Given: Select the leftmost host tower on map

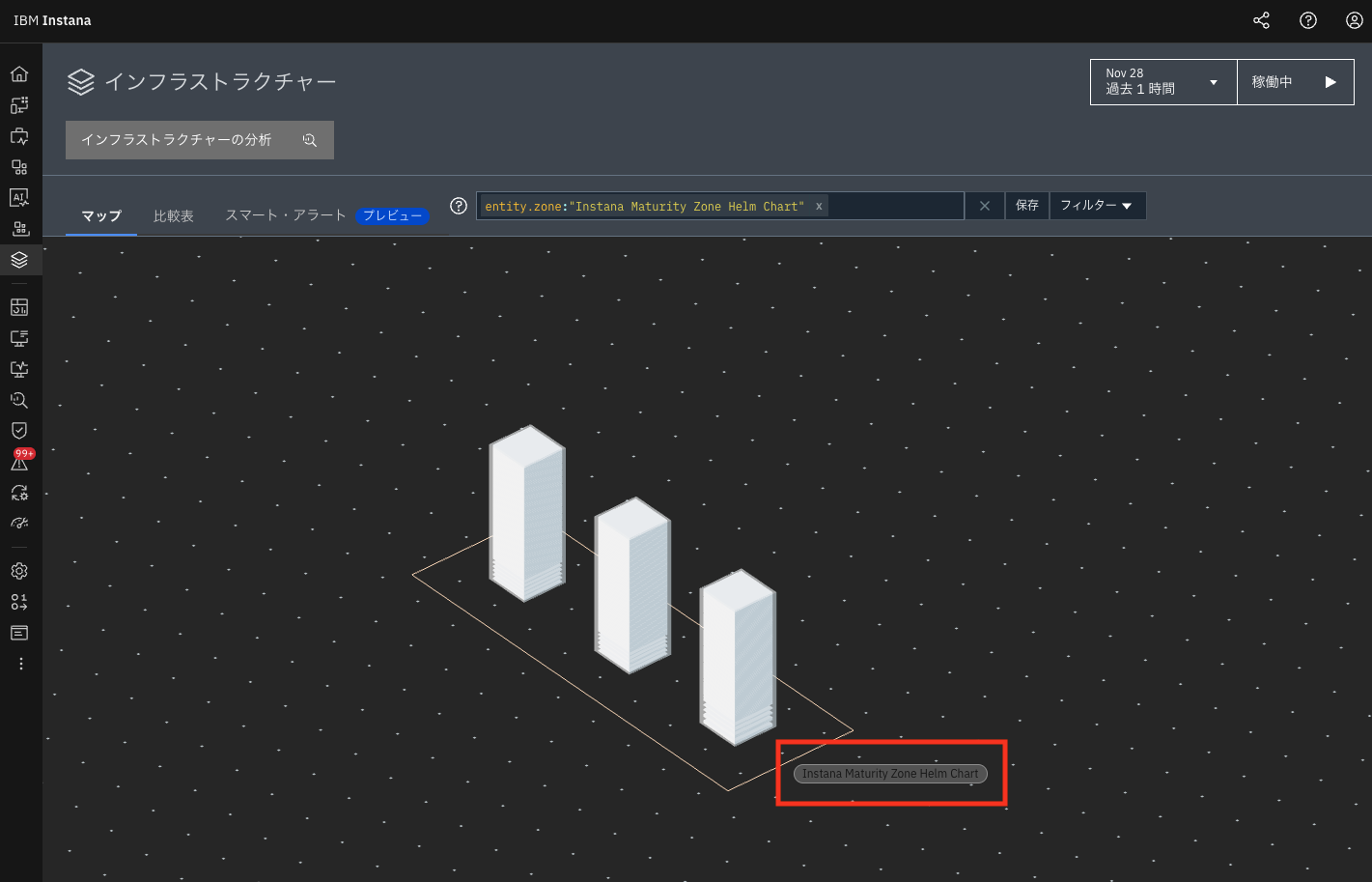Looking at the screenshot, I should (527, 513).
